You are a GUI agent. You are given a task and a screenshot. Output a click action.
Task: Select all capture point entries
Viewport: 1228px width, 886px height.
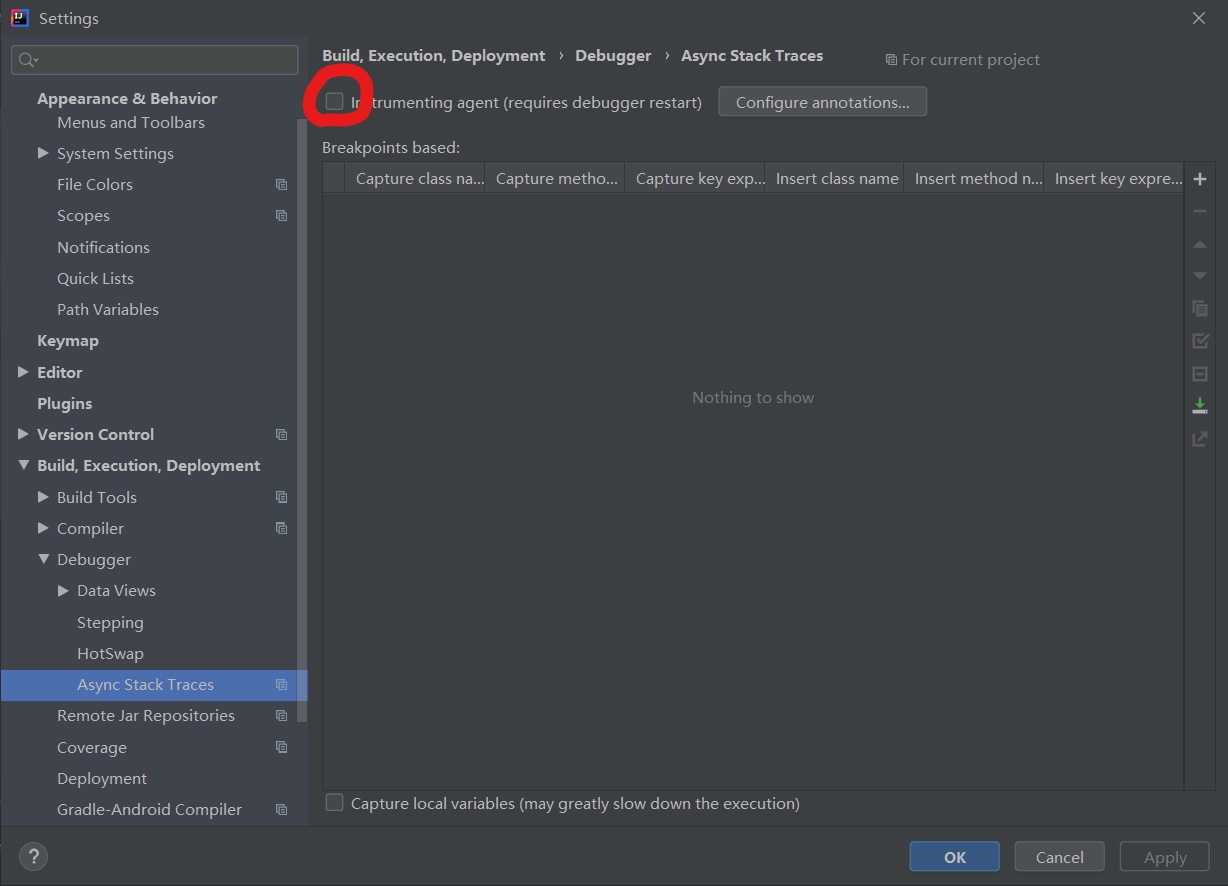click(x=1199, y=340)
